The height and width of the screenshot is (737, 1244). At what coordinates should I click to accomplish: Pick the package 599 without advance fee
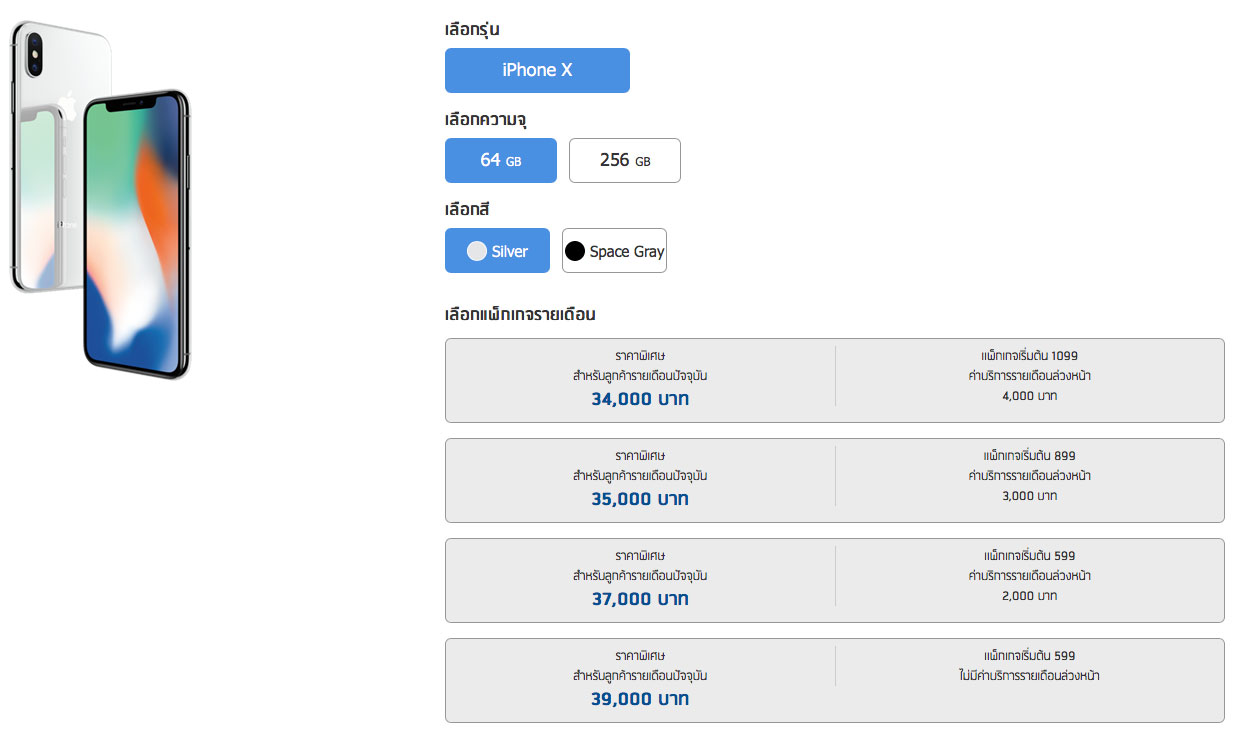835,680
